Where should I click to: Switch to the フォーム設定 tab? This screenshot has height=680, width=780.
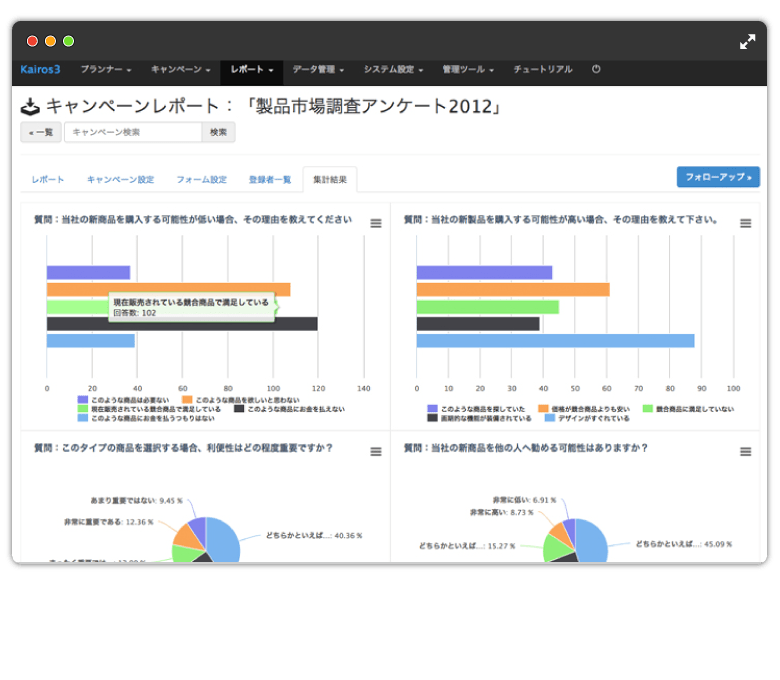201,180
